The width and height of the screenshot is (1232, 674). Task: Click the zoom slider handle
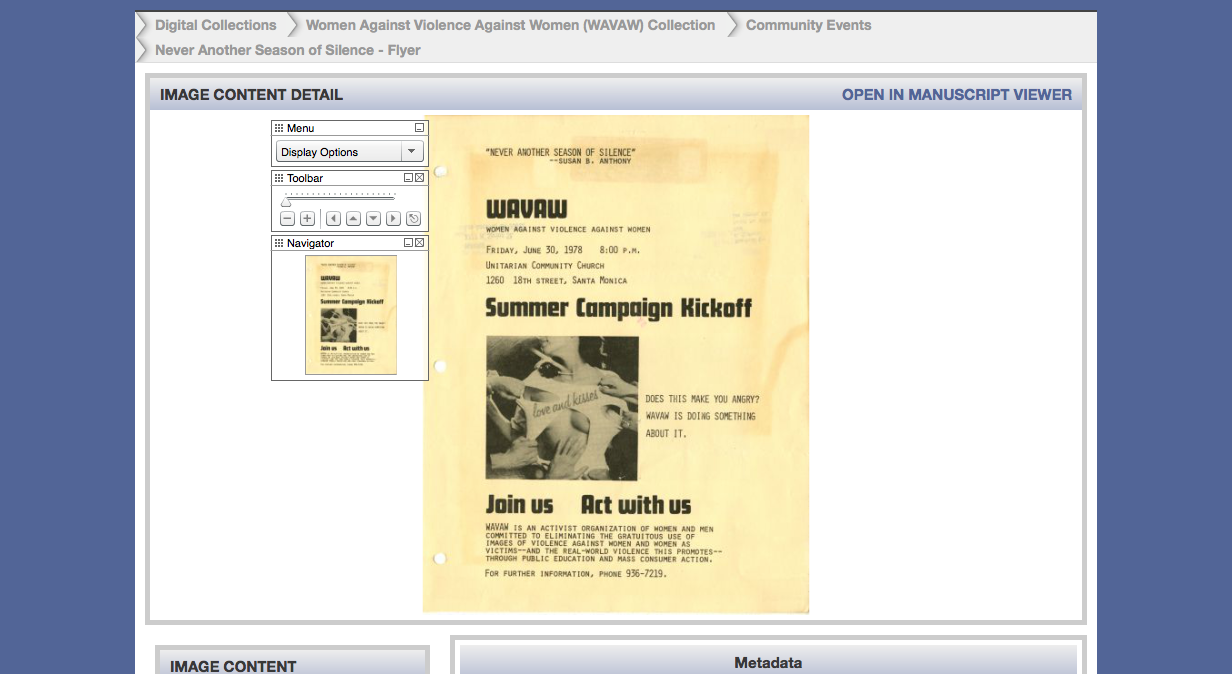(x=286, y=201)
